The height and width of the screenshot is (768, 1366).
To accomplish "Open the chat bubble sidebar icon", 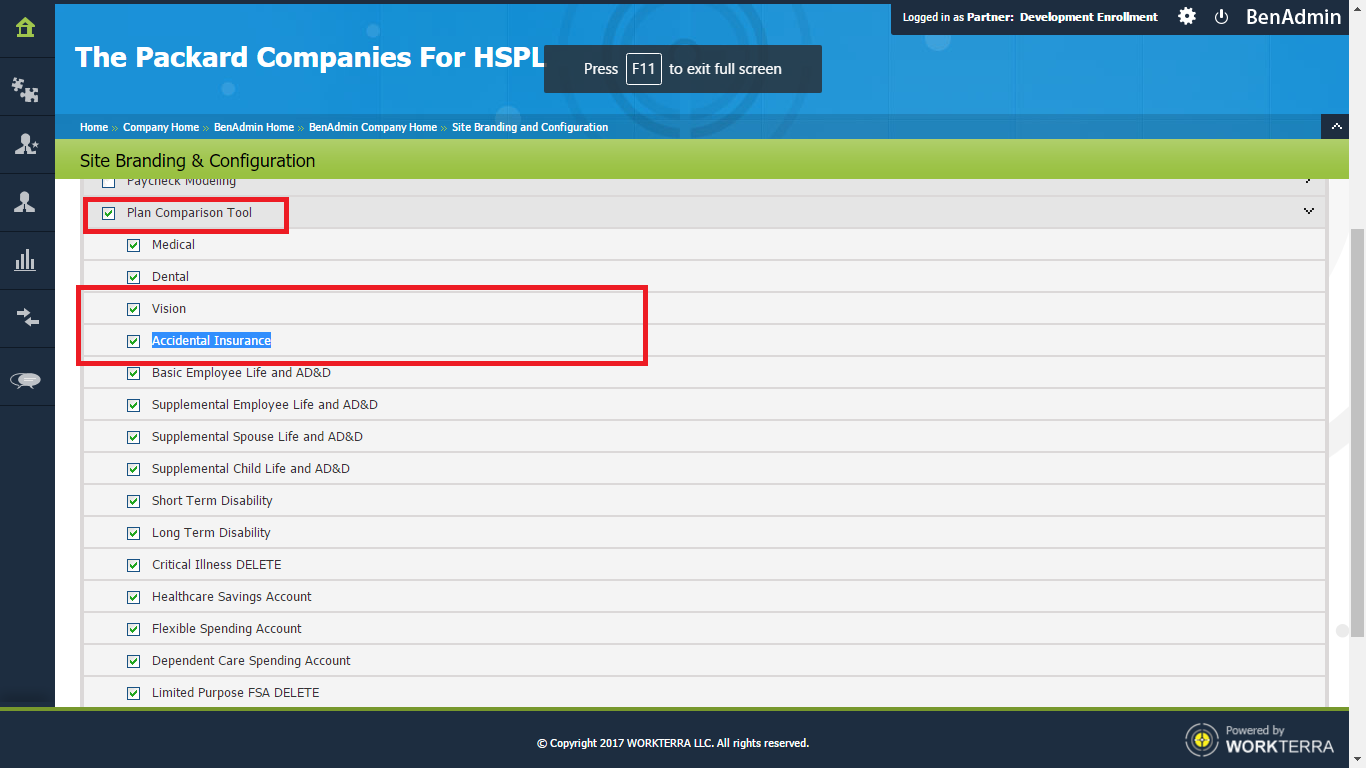I will coord(26,380).
